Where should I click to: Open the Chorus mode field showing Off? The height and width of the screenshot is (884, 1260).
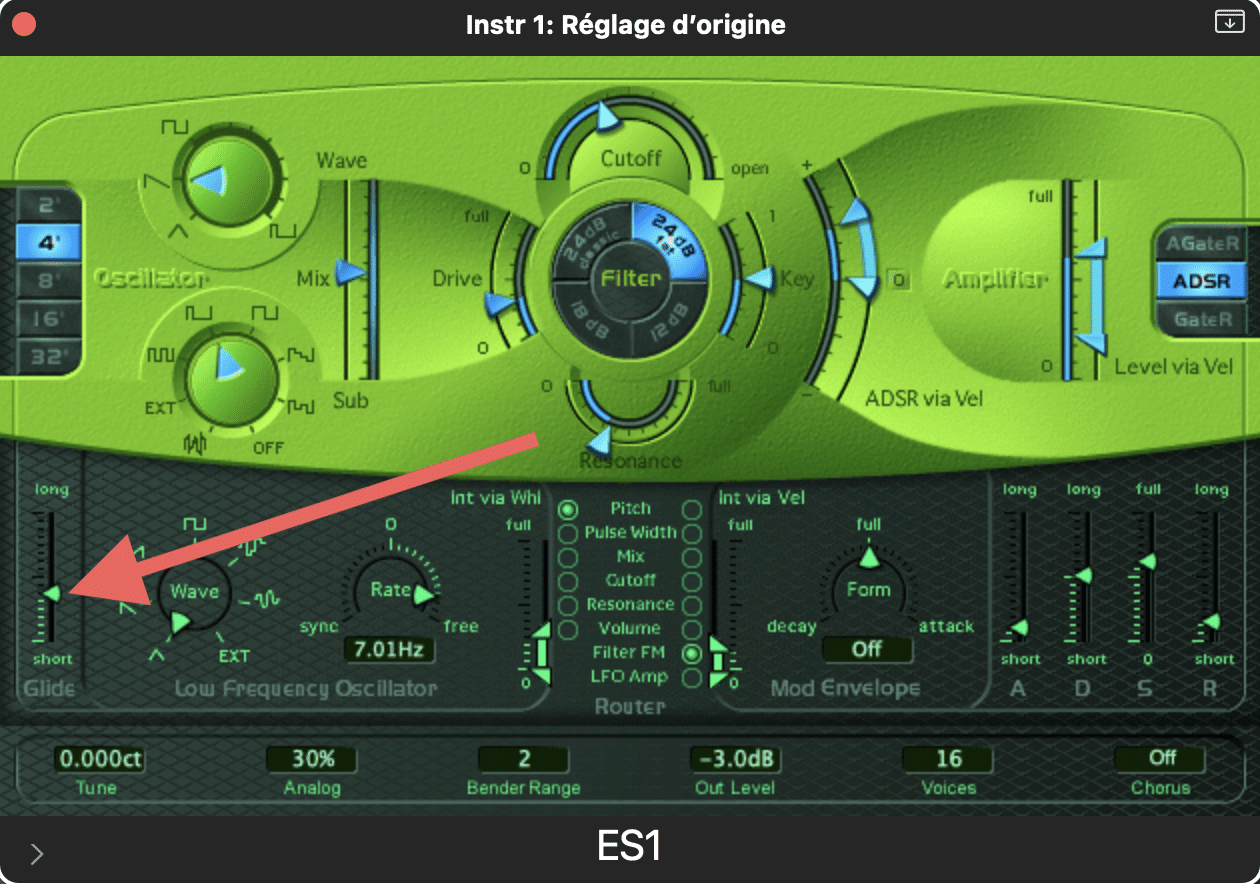pyautogui.click(x=1160, y=759)
